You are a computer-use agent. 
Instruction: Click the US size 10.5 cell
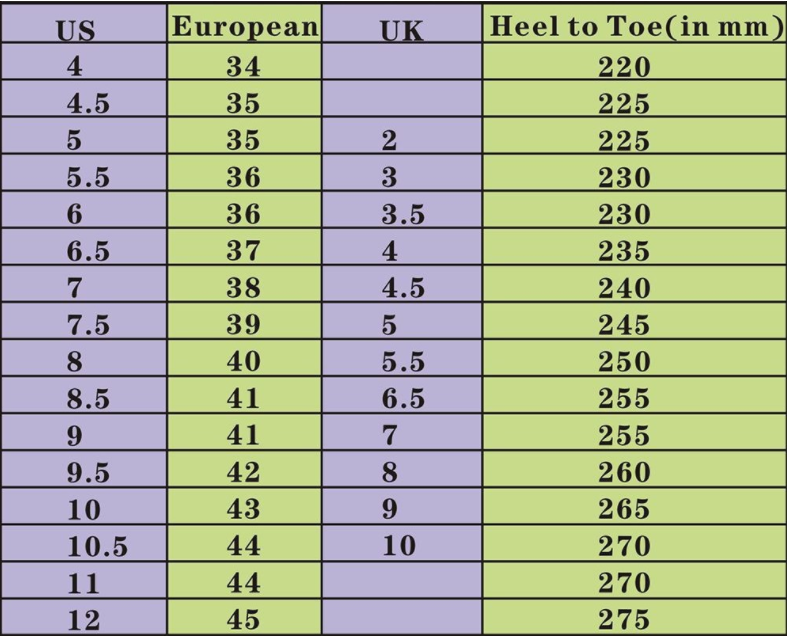coord(96,546)
